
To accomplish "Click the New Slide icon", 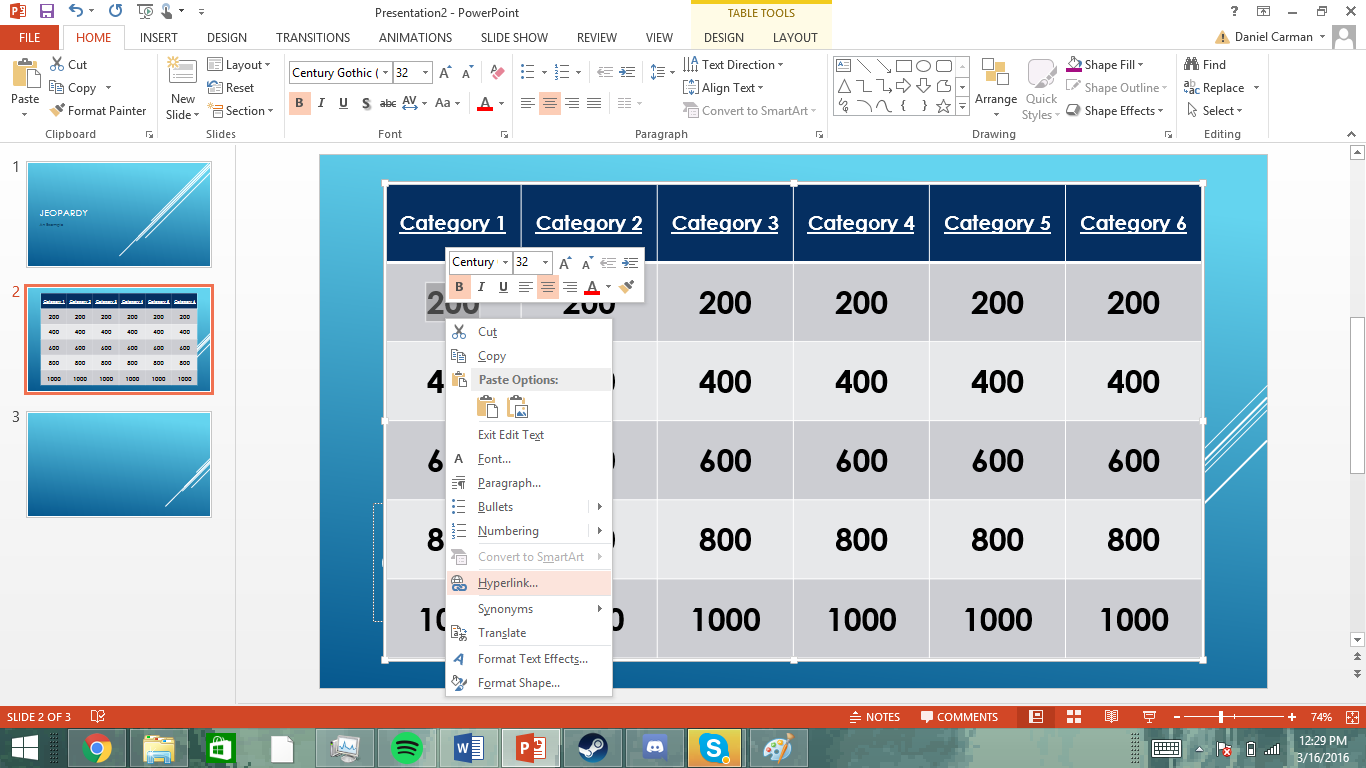I will pos(182,72).
